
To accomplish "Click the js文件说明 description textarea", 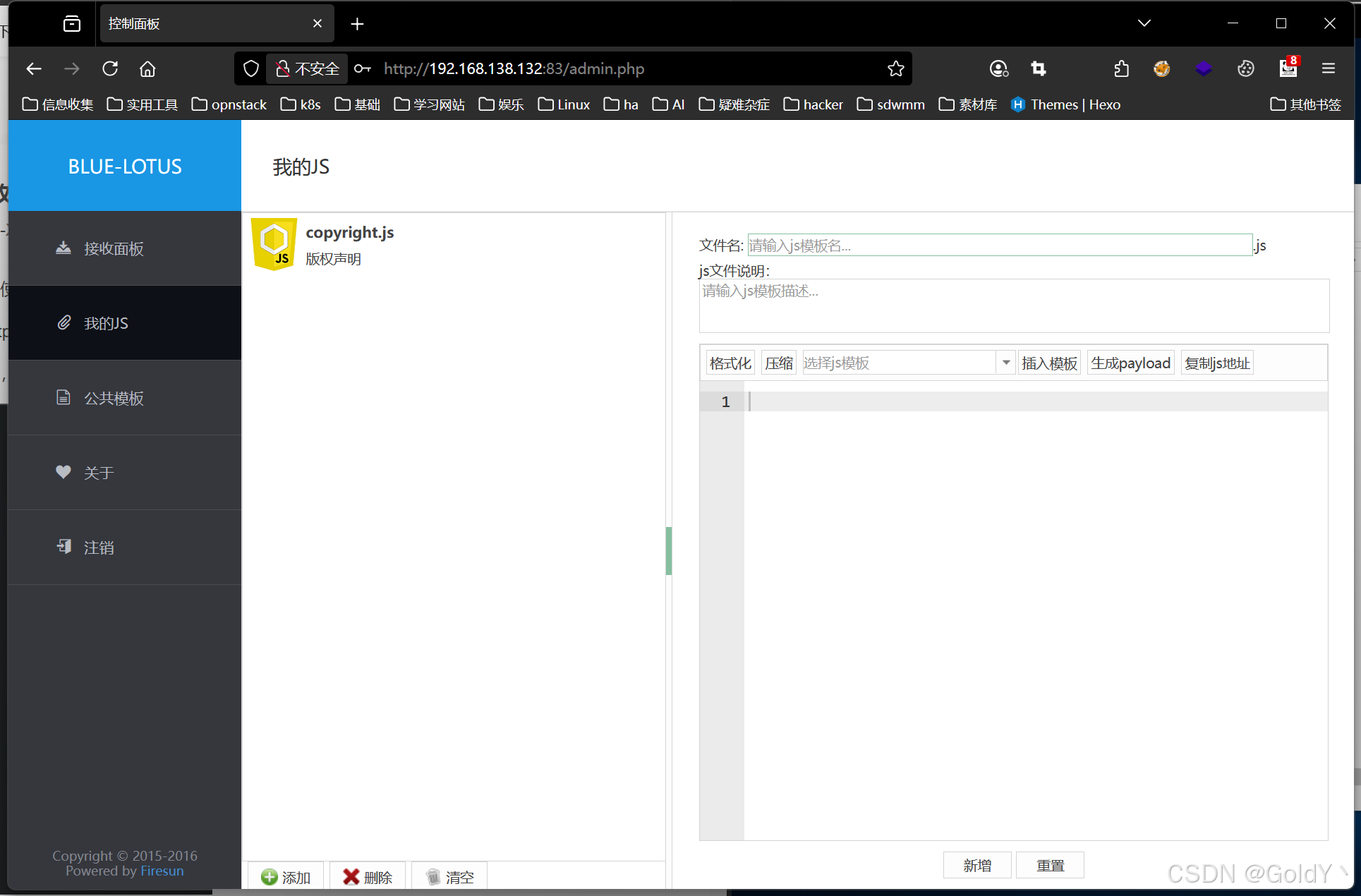I will click(1014, 305).
